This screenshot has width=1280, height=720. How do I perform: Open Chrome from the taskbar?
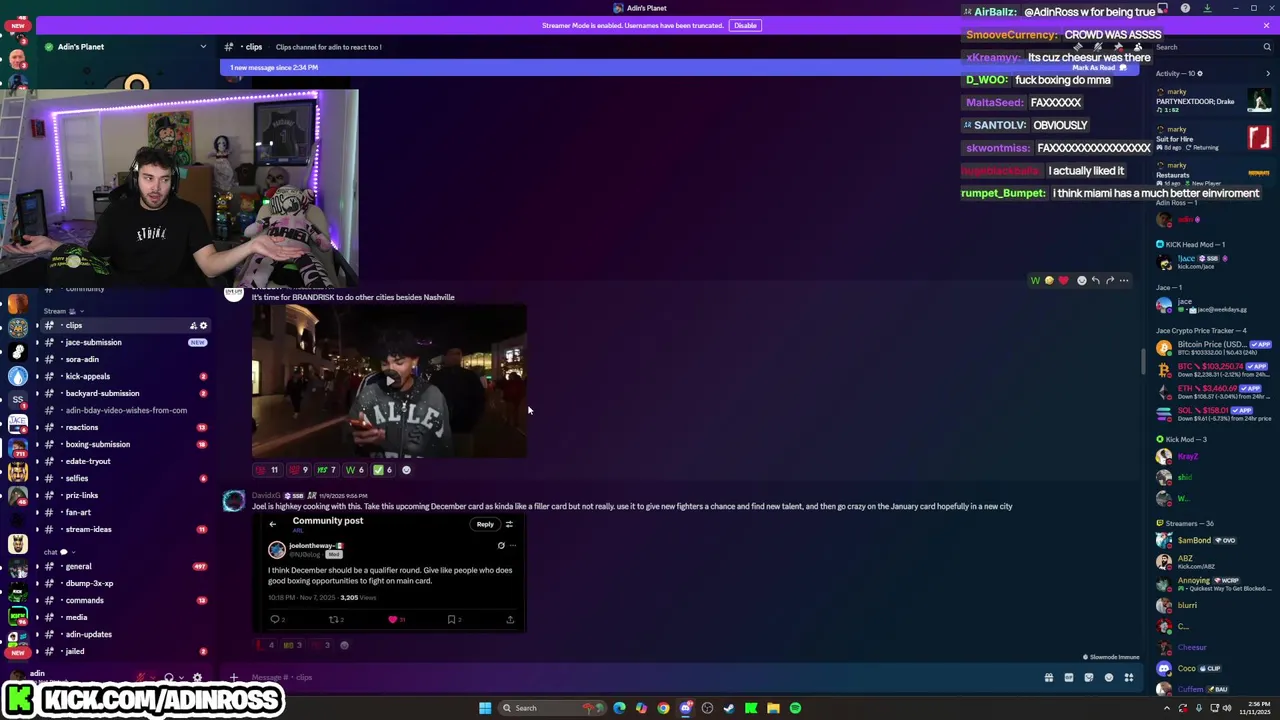[x=663, y=708]
